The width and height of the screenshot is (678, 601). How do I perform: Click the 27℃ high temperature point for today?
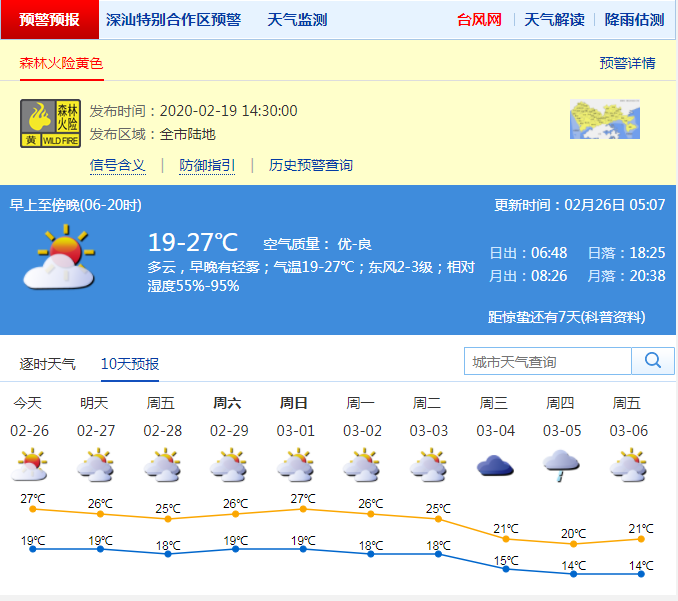33,510
